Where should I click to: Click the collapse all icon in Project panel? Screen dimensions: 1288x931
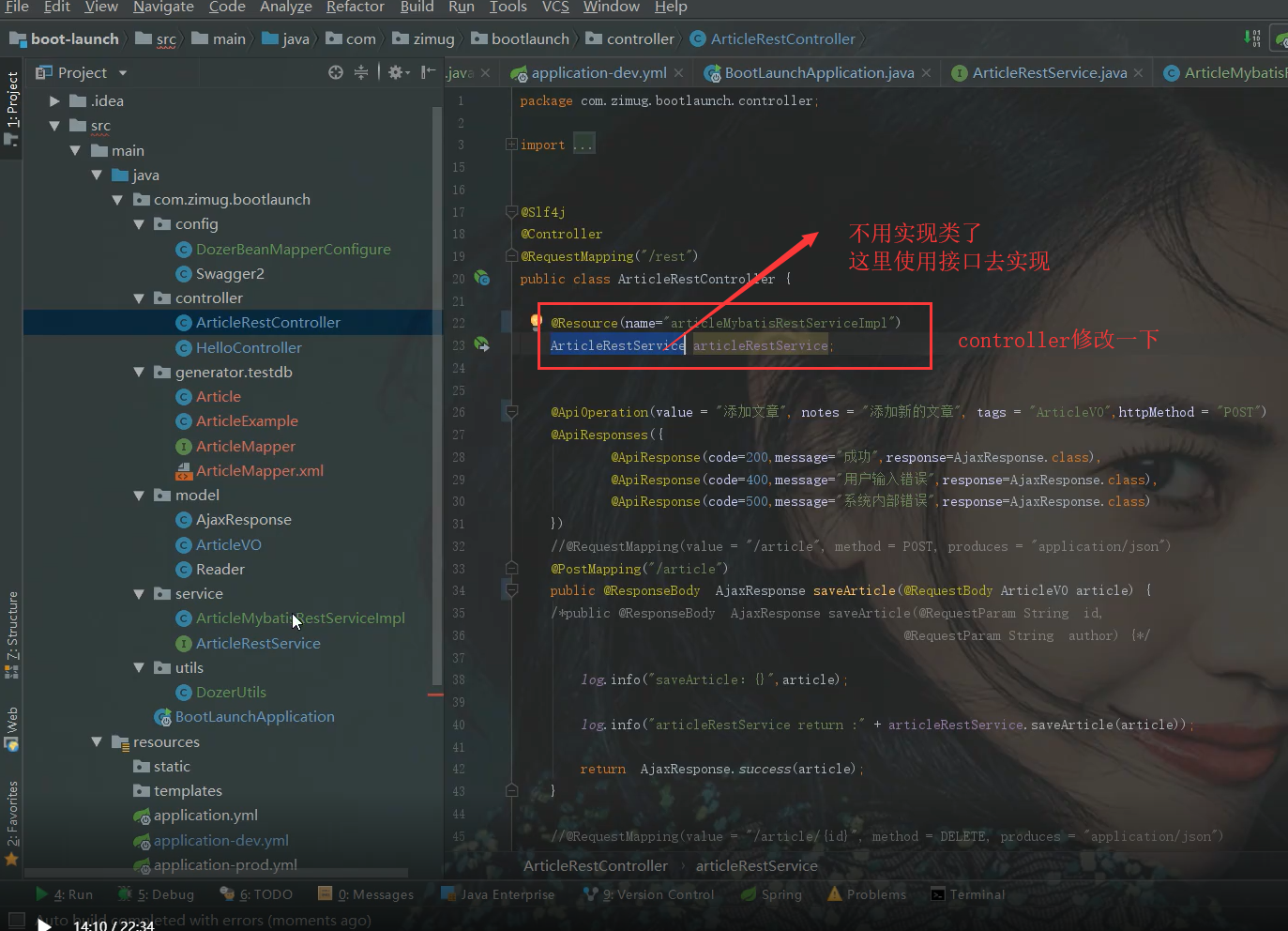click(361, 72)
